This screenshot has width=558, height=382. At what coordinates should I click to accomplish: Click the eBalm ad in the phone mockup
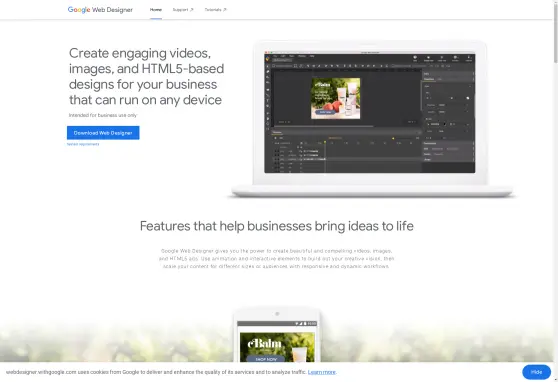[x=277, y=347]
